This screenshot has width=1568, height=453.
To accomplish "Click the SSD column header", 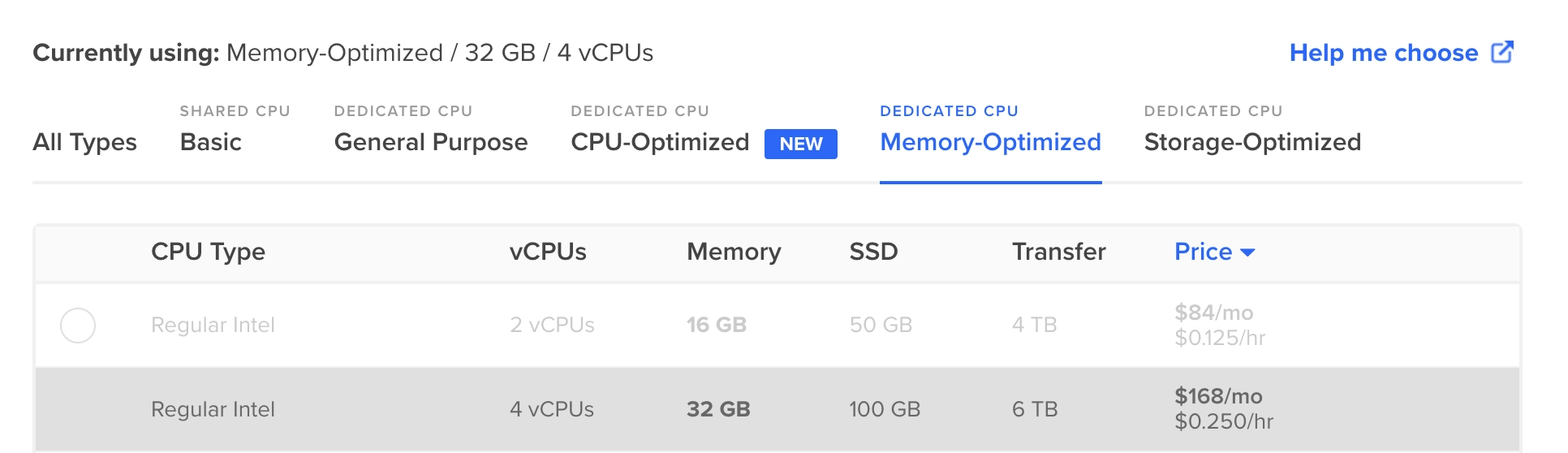I will [x=873, y=252].
